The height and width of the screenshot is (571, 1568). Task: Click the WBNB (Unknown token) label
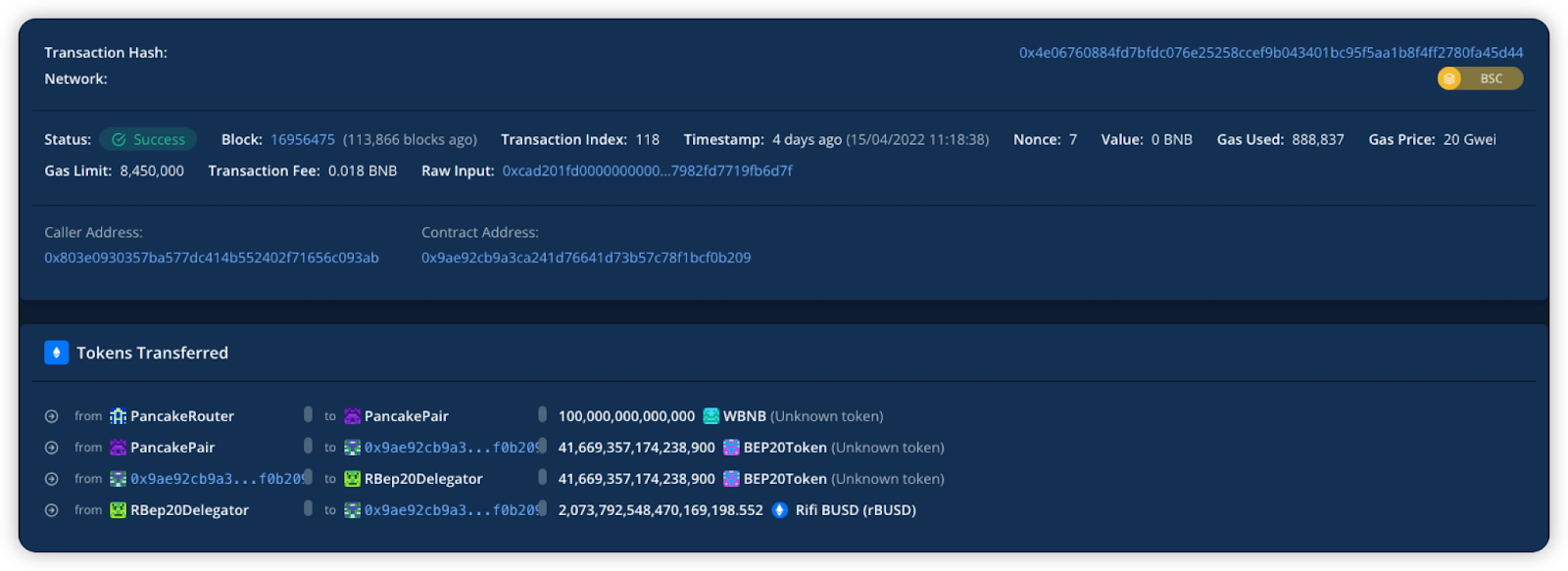(804, 416)
